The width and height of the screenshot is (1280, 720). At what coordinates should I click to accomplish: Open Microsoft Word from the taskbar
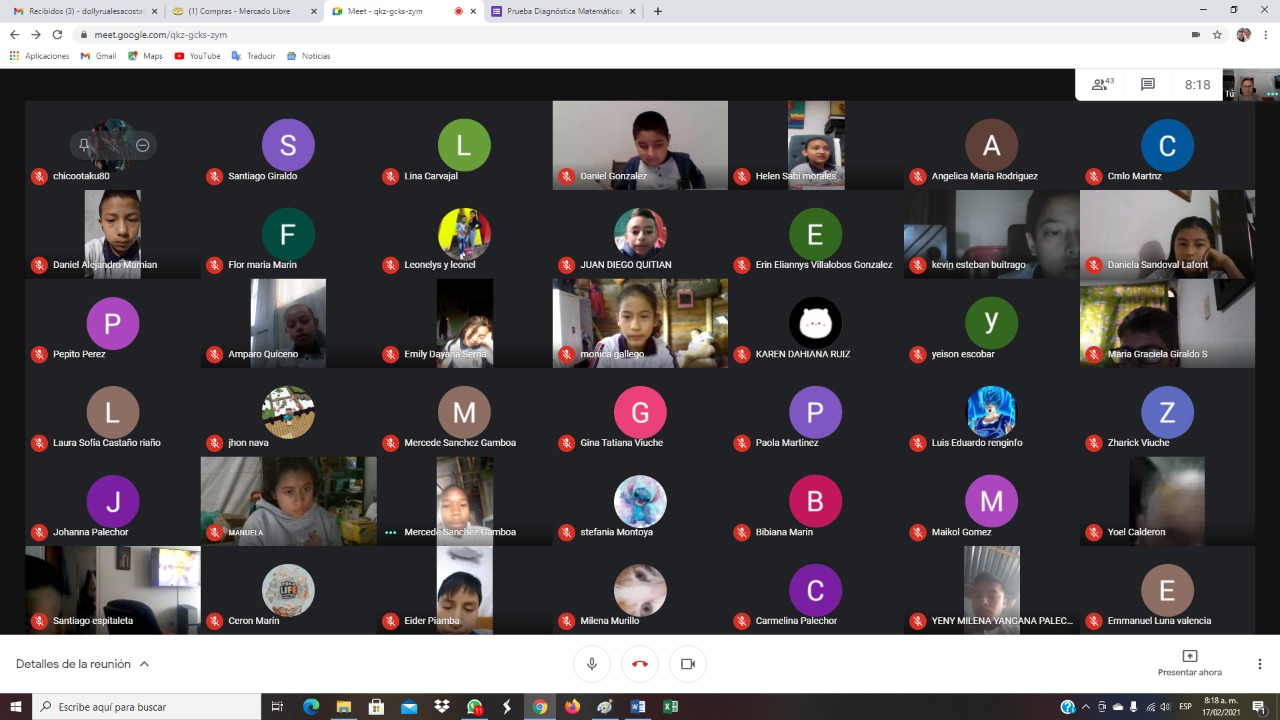pyautogui.click(x=638, y=707)
